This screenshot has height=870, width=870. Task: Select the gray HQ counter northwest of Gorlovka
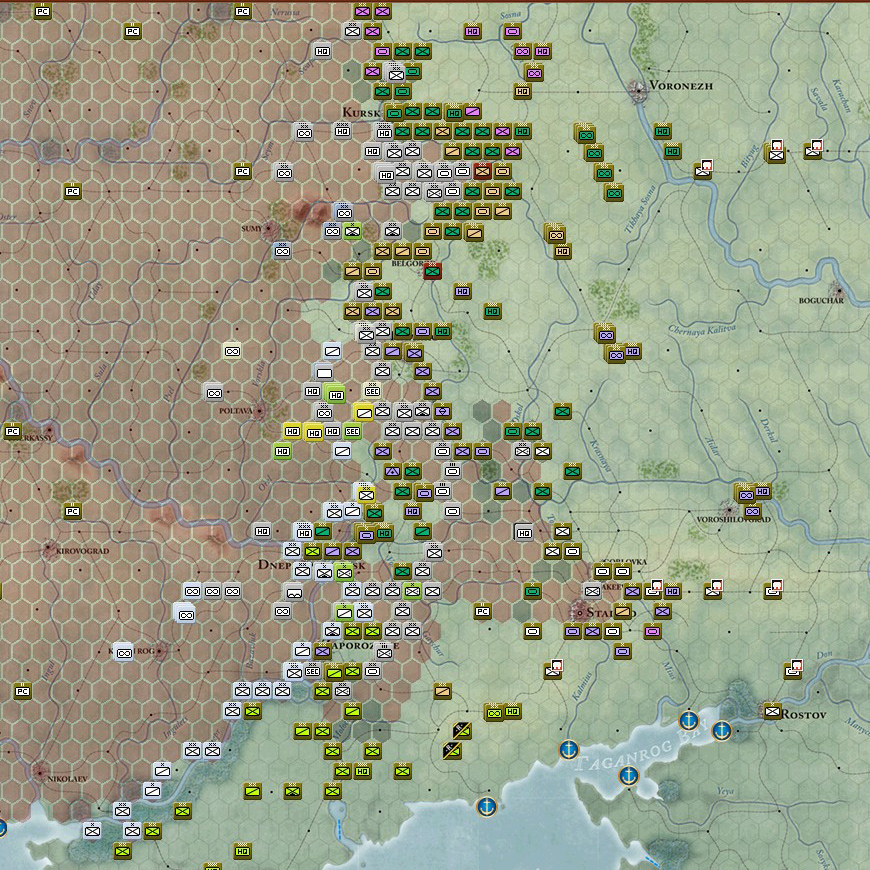click(x=524, y=533)
